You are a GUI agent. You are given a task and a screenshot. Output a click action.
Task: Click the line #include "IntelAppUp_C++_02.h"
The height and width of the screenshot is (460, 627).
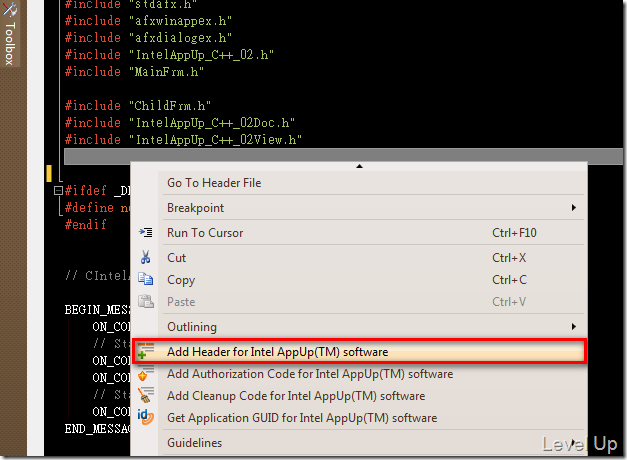click(x=170, y=55)
